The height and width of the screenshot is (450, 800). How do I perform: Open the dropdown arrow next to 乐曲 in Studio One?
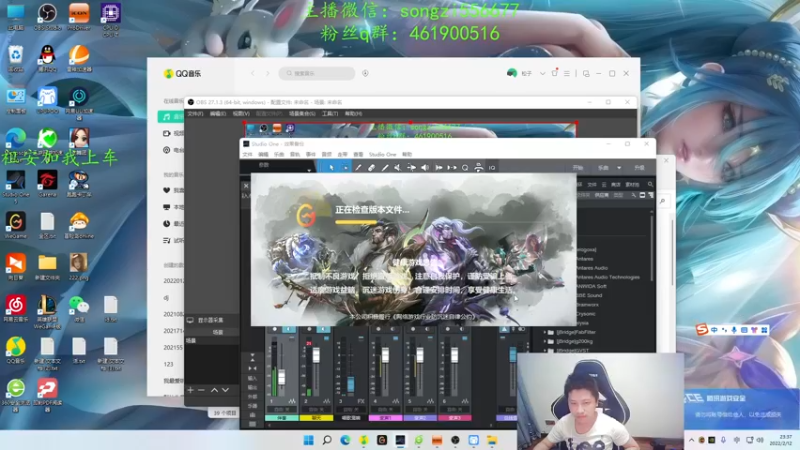click(619, 168)
